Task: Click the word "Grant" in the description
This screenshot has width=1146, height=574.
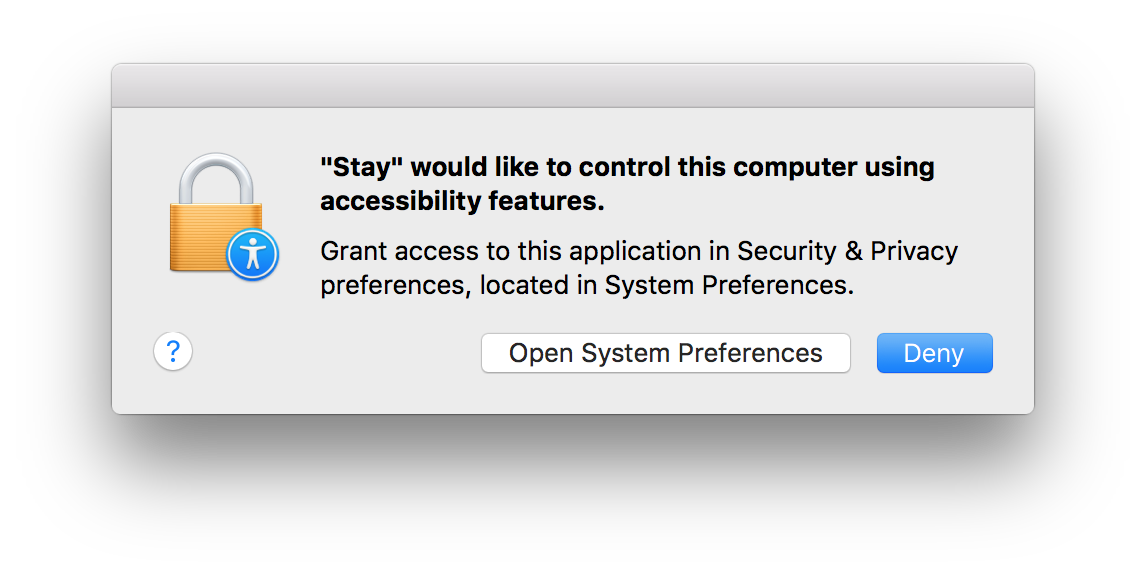Action: [354, 250]
